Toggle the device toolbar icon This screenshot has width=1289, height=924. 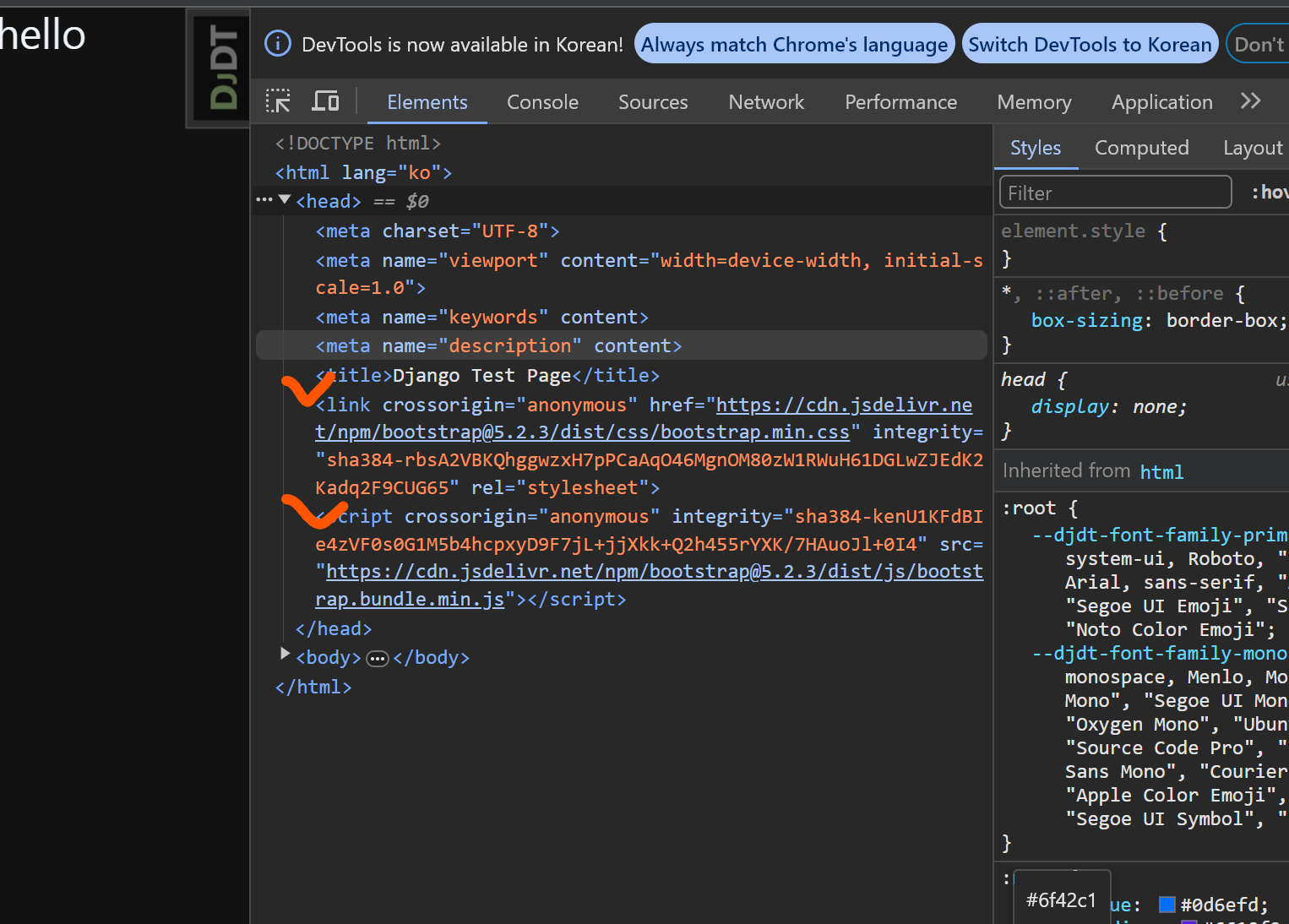click(x=326, y=101)
